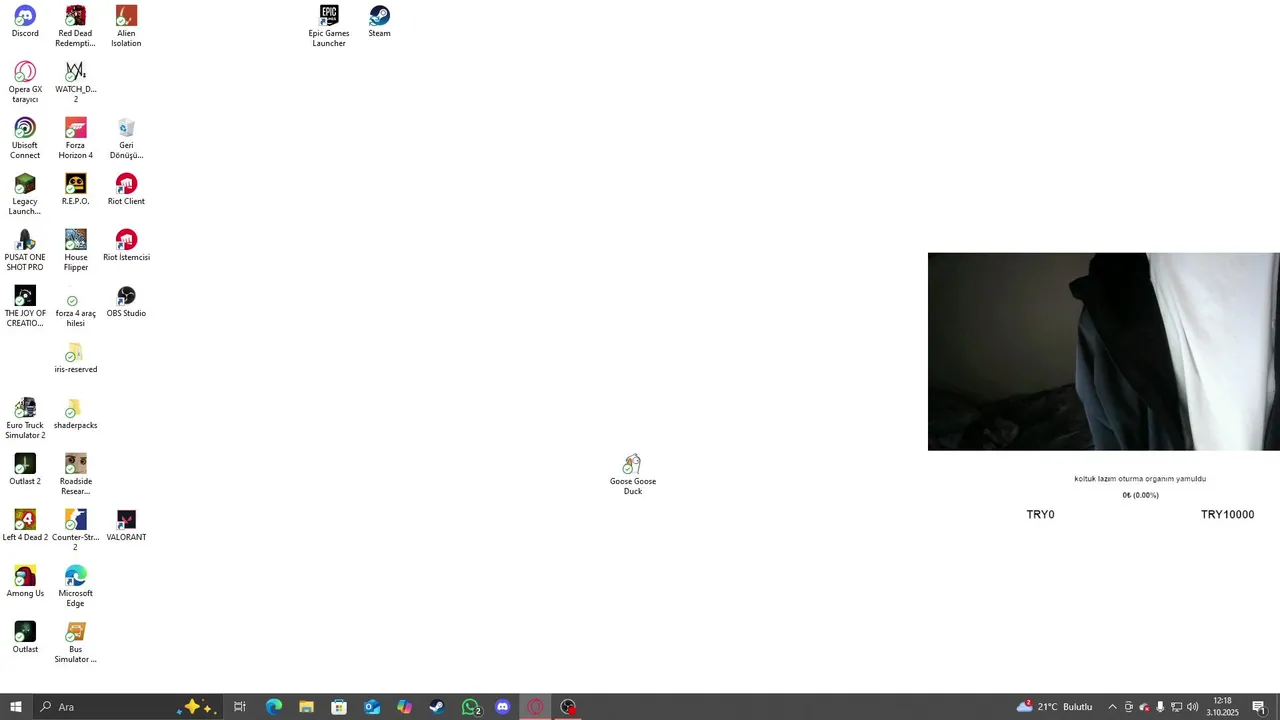
Task: Open Discord from the taskbar
Action: point(503,707)
